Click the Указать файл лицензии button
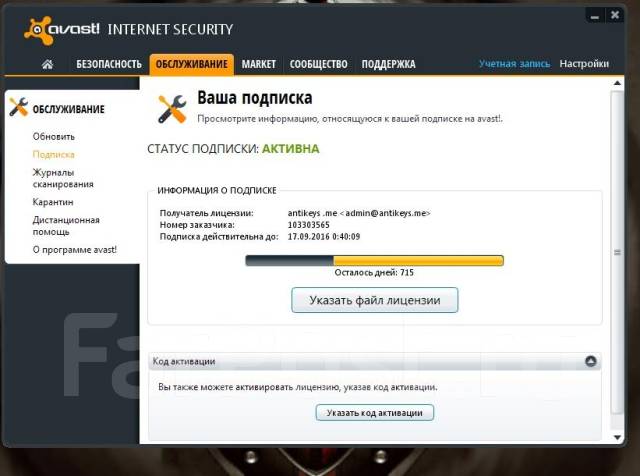This screenshot has width=640, height=476. (x=375, y=300)
